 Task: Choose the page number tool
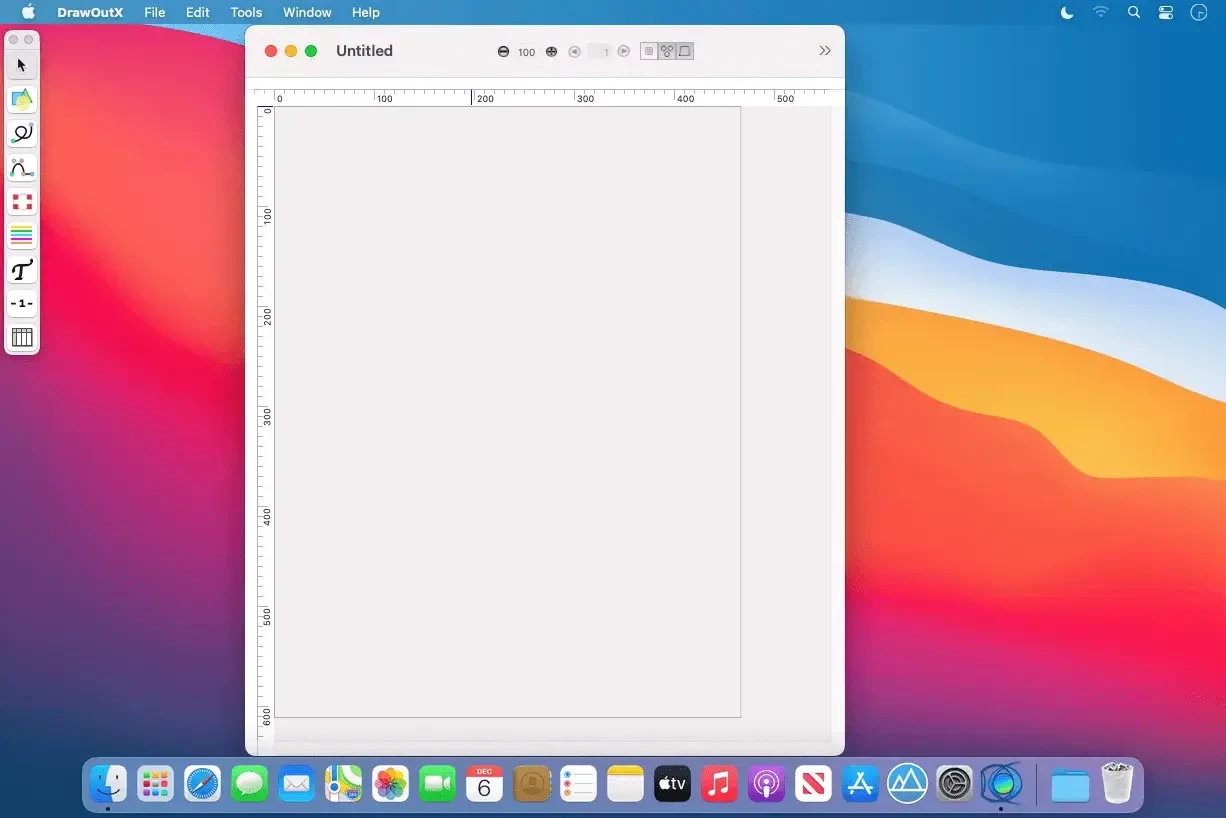click(22, 304)
